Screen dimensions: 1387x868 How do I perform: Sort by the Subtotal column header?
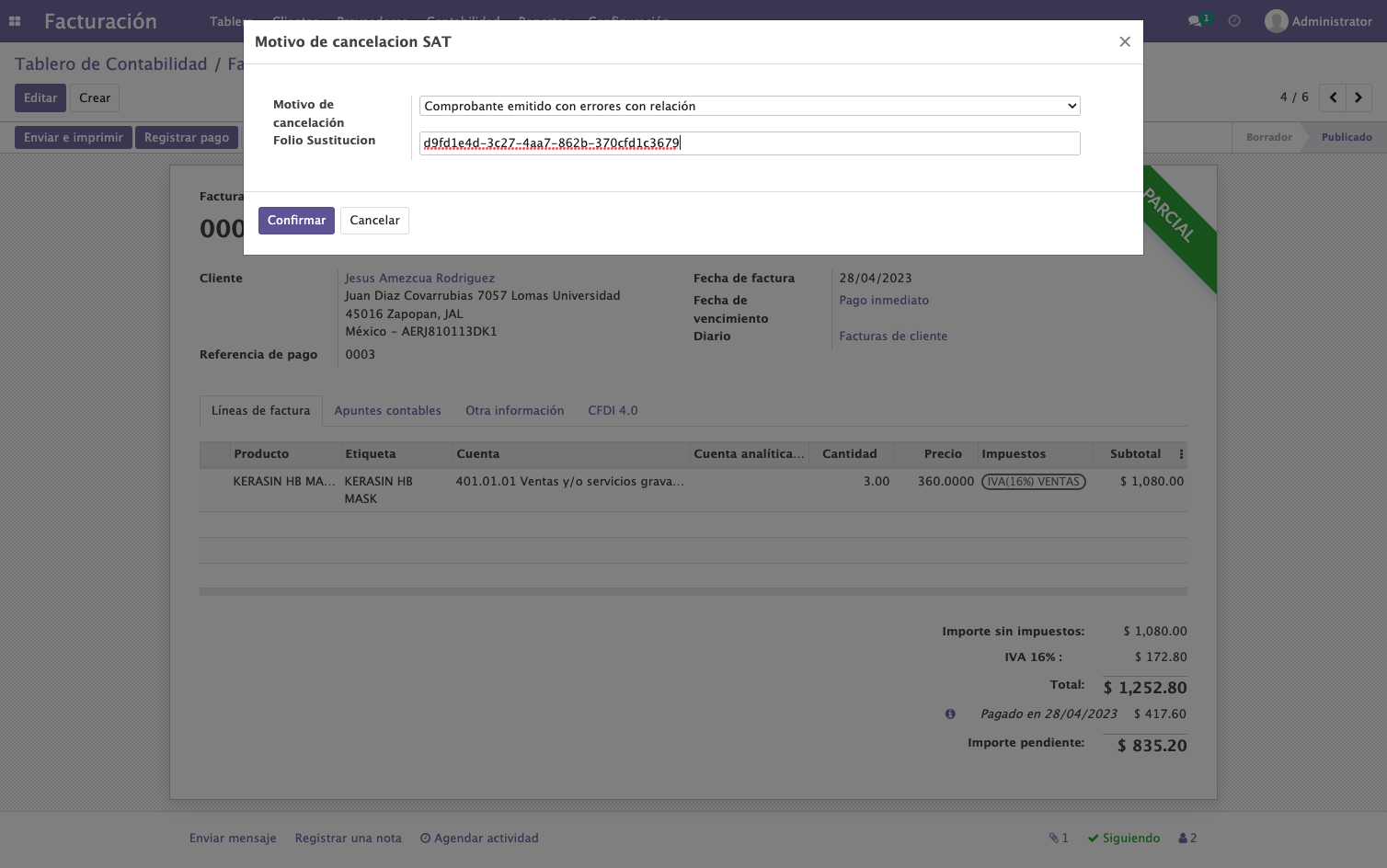coord(1135,454)
